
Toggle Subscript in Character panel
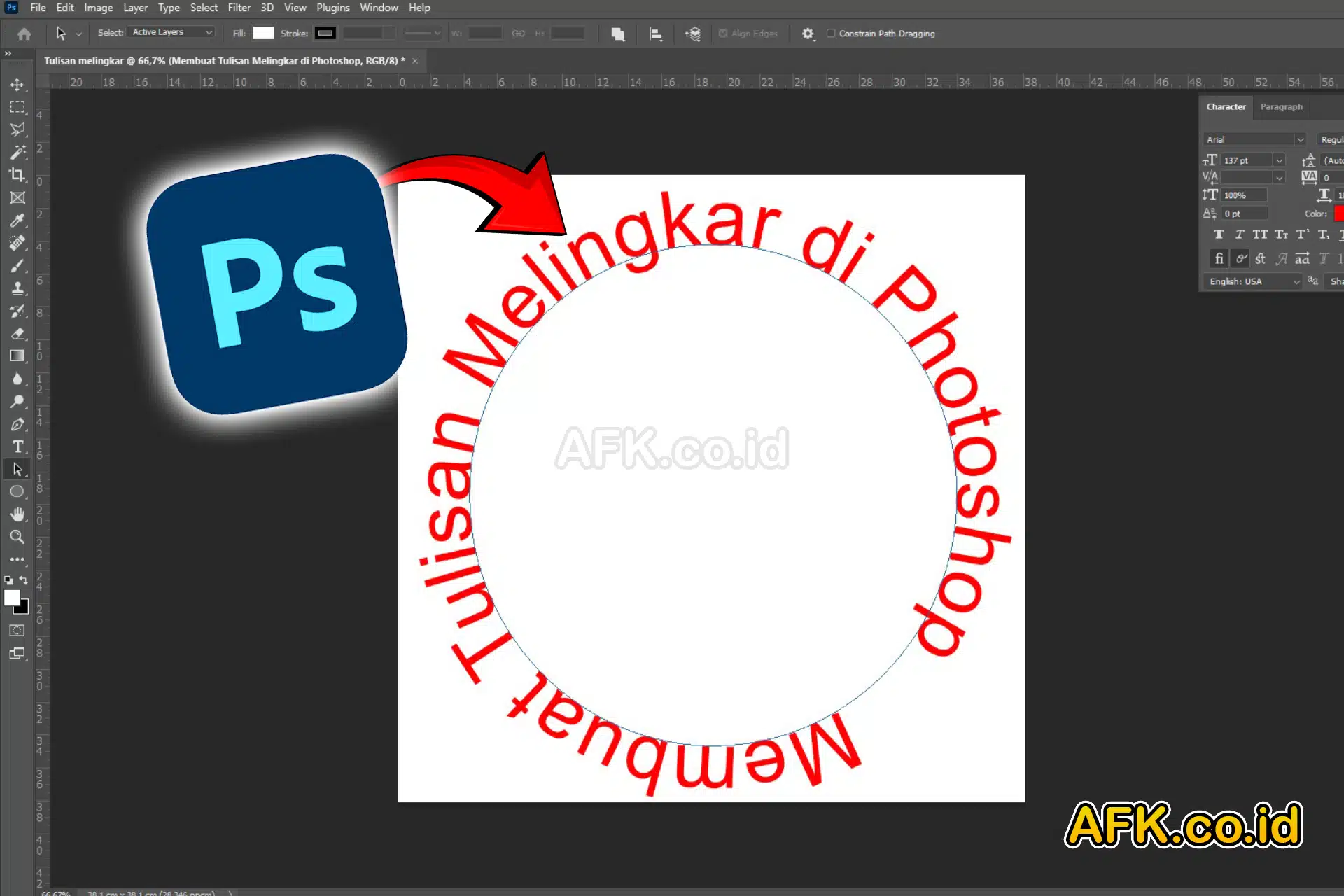point(1324,234)
